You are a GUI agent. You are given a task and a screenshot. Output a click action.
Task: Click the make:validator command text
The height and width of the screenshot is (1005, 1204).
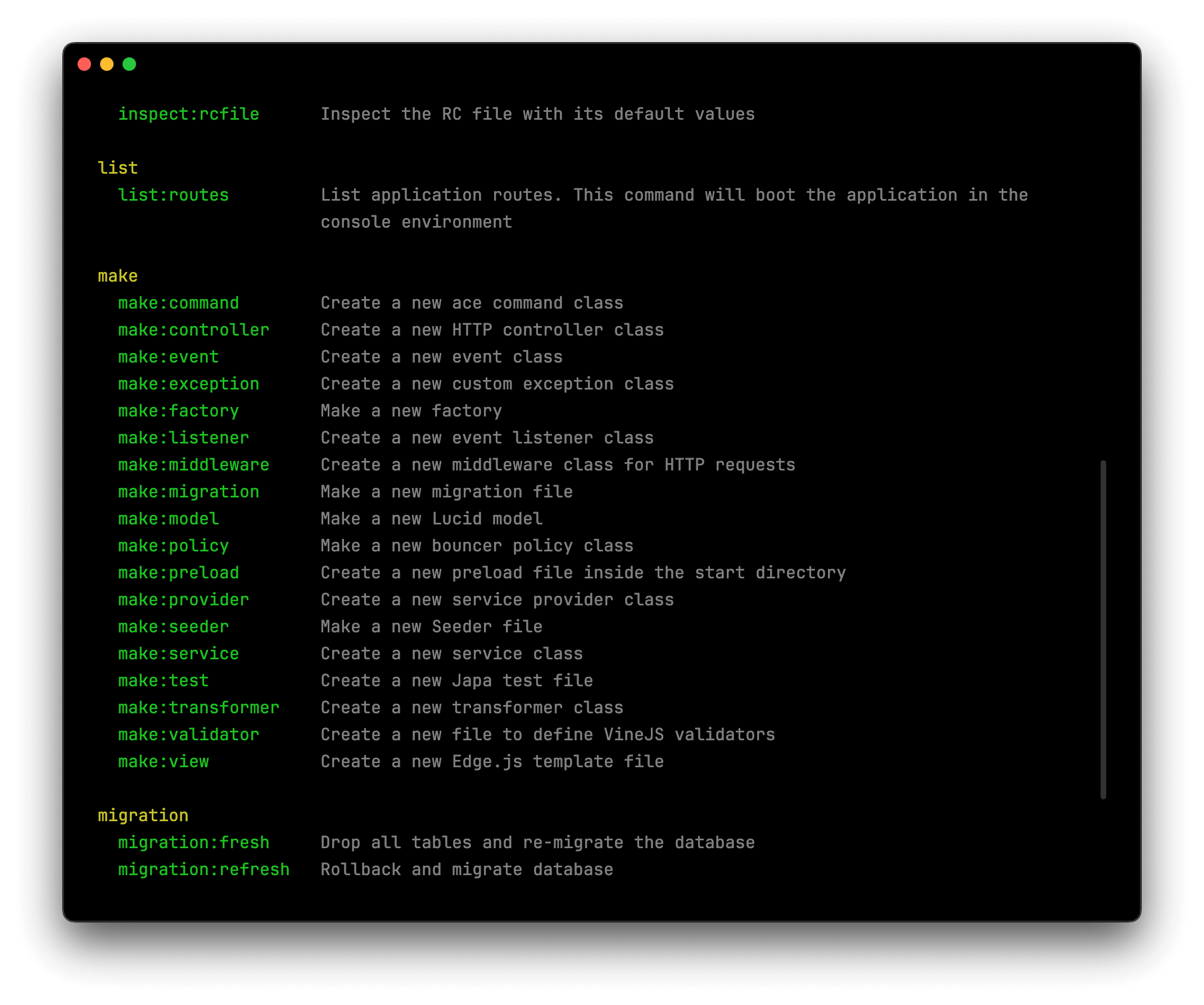(x=188, y=735)
